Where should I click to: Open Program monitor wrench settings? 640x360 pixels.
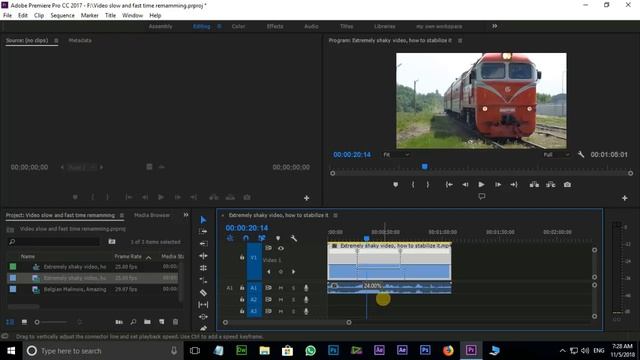[x=581, y=155]
